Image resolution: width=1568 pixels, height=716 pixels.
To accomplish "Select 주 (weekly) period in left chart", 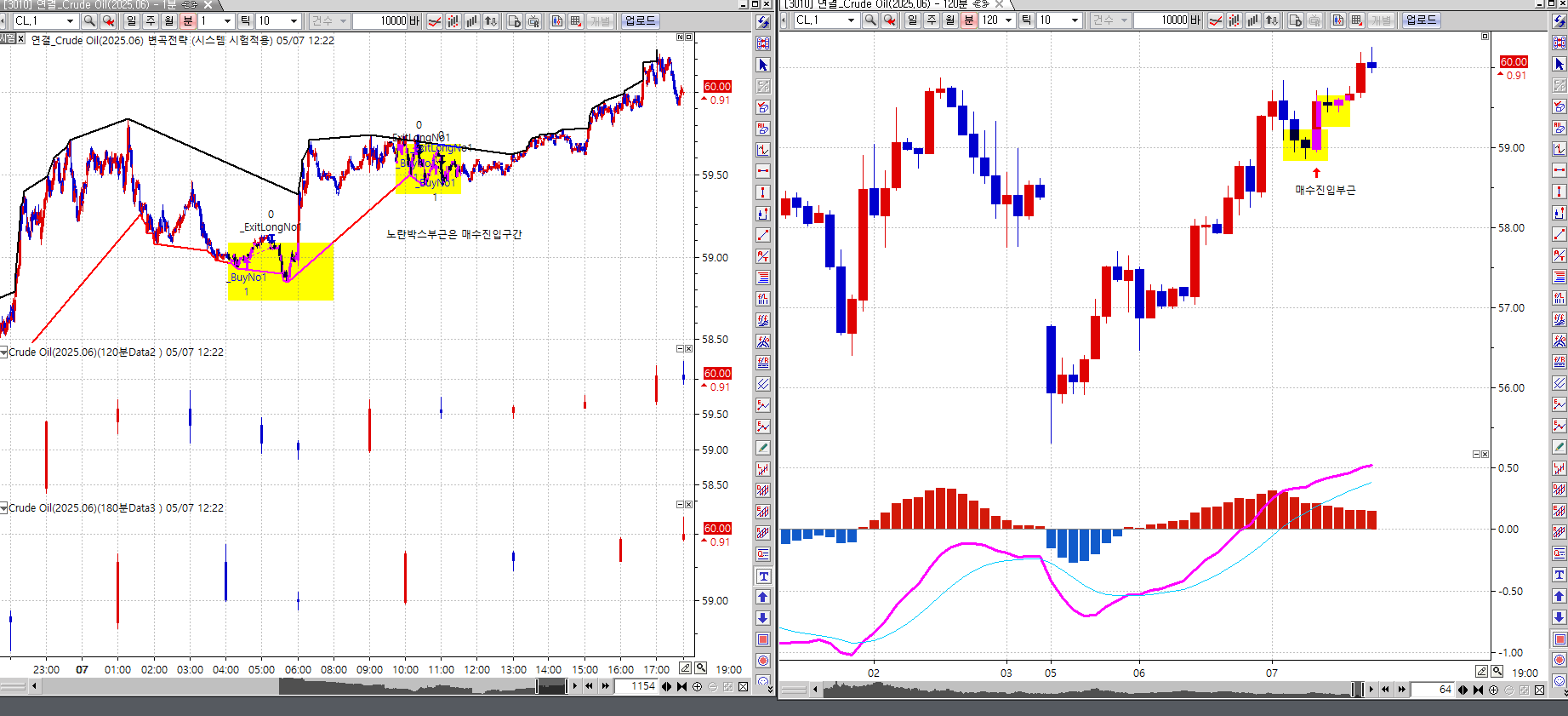I will 150,20.
